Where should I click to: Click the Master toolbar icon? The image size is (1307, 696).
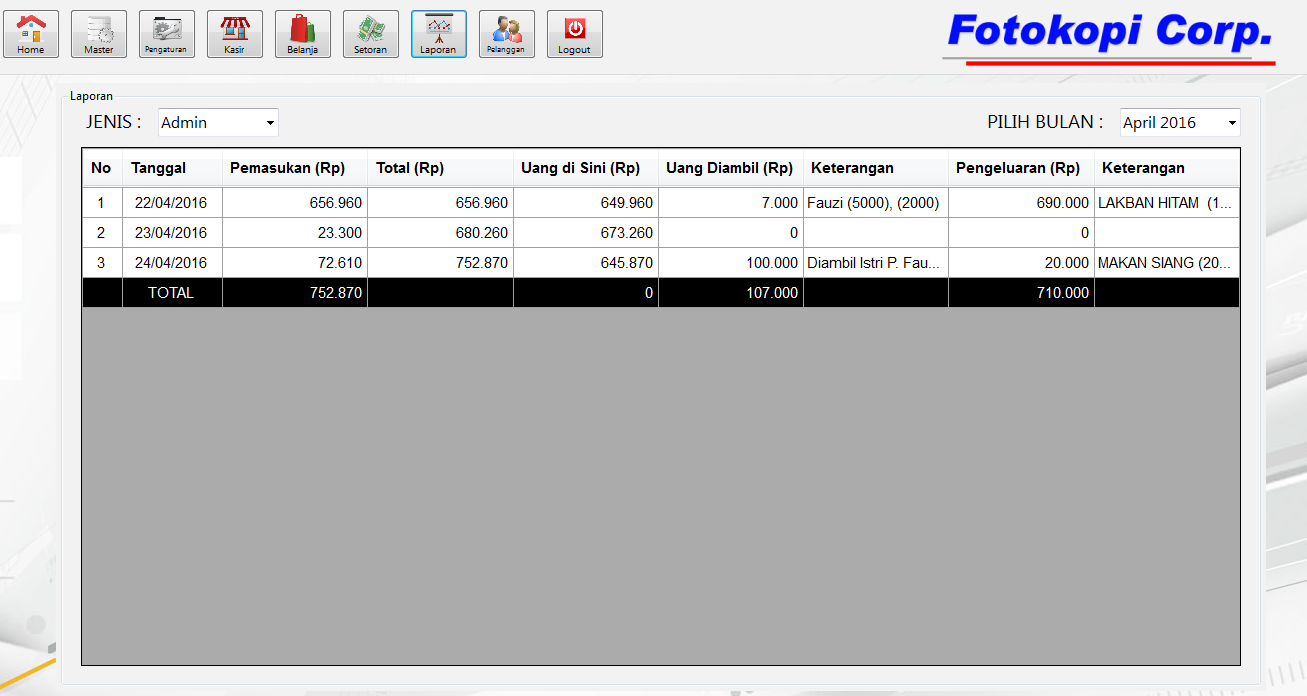click(x=98, y=33)
